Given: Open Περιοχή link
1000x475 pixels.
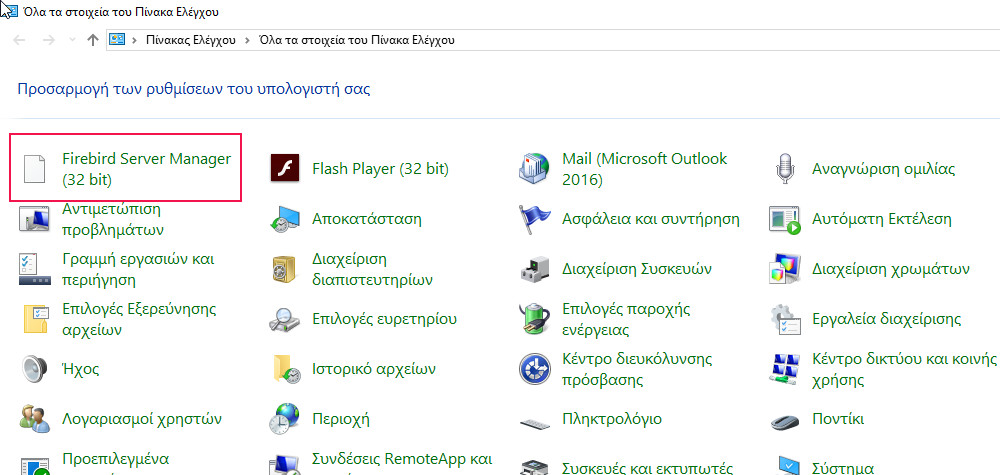Looking at the screenshot, I should pyautogui.click(x=341, y=419).
